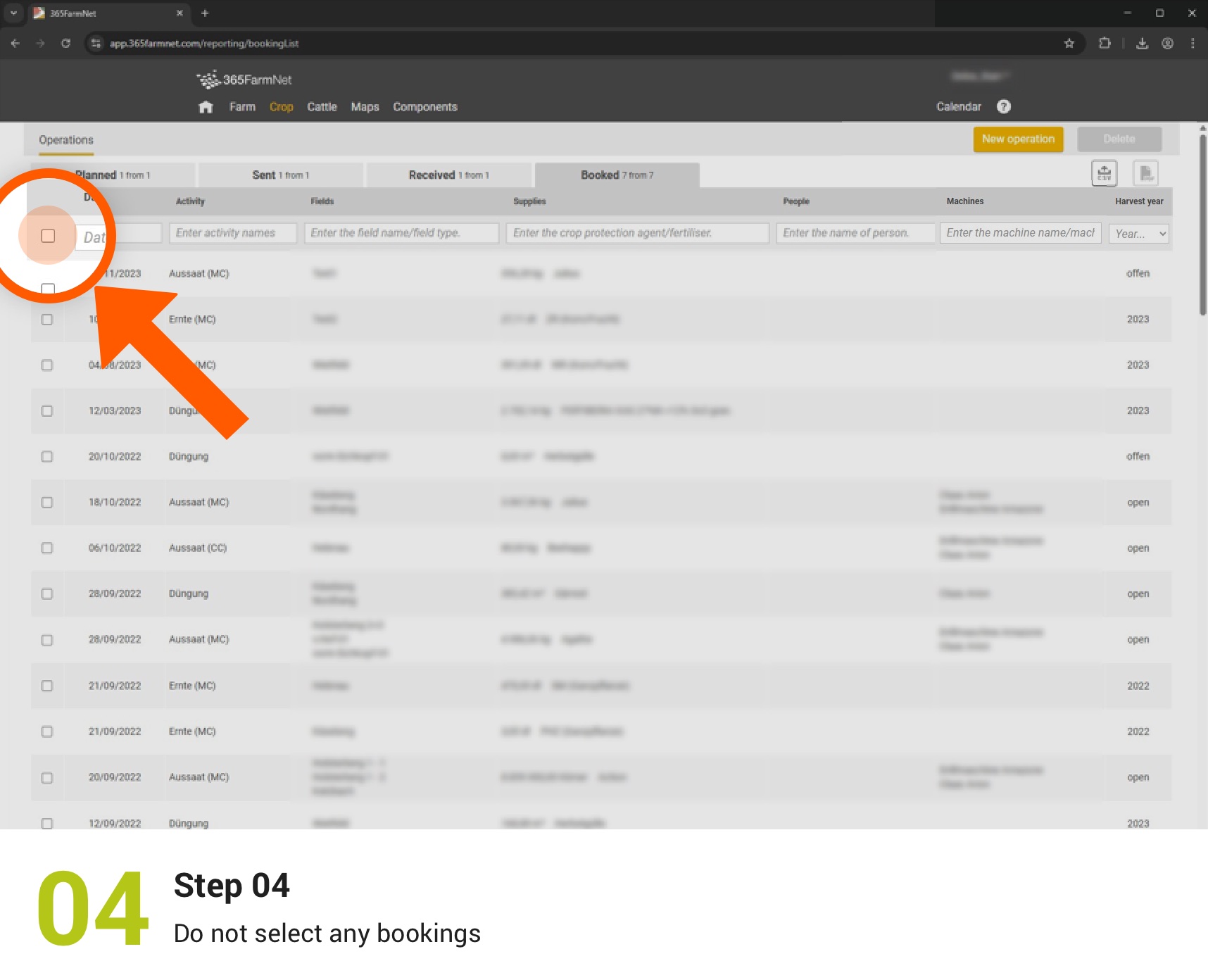Click the Calendar item in the top bar
The width and height of the screenshot is (1208, 980).
tap(958, 106)
